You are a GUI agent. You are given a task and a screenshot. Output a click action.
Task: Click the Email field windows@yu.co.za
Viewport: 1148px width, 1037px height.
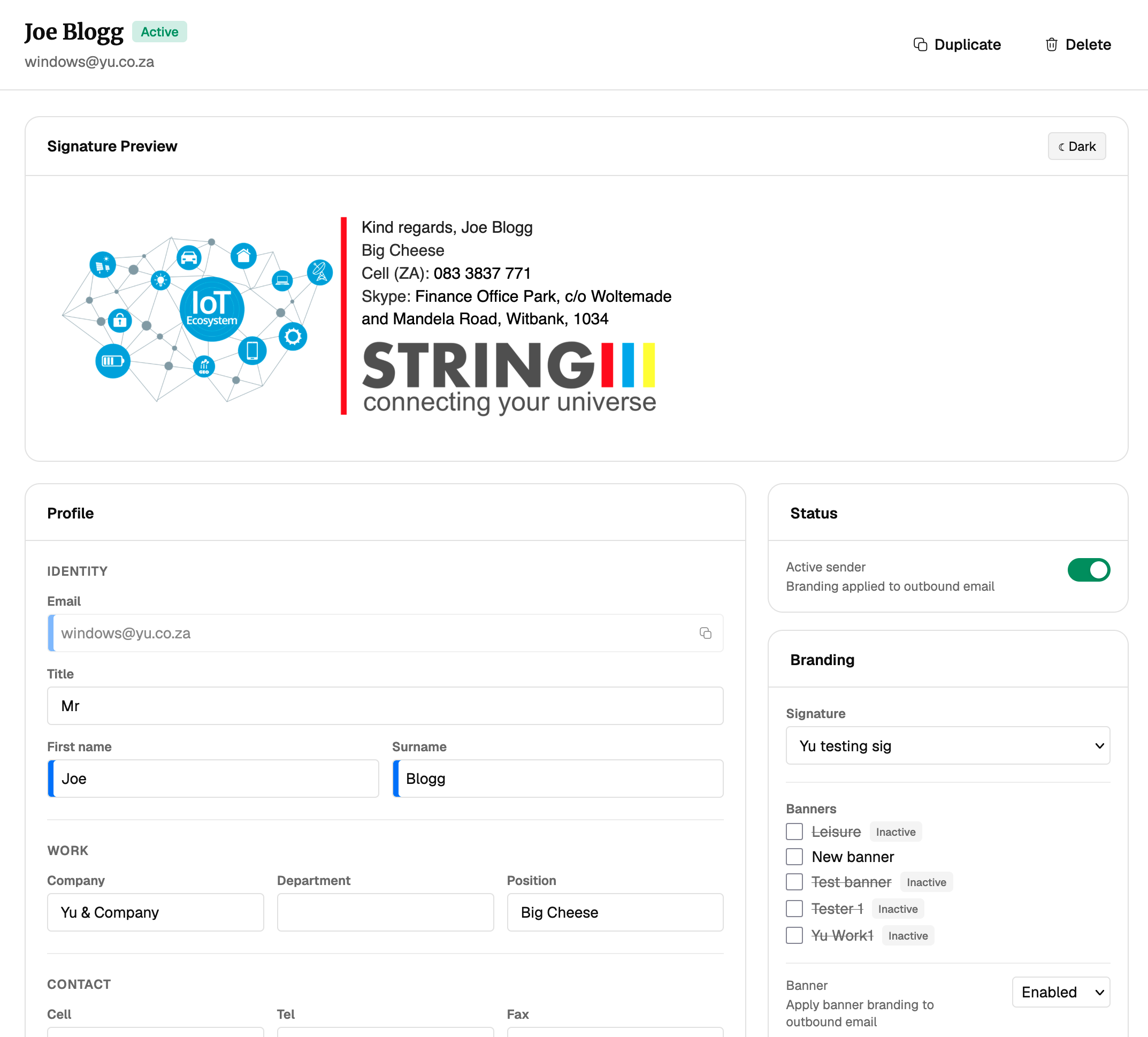(385, 633)
